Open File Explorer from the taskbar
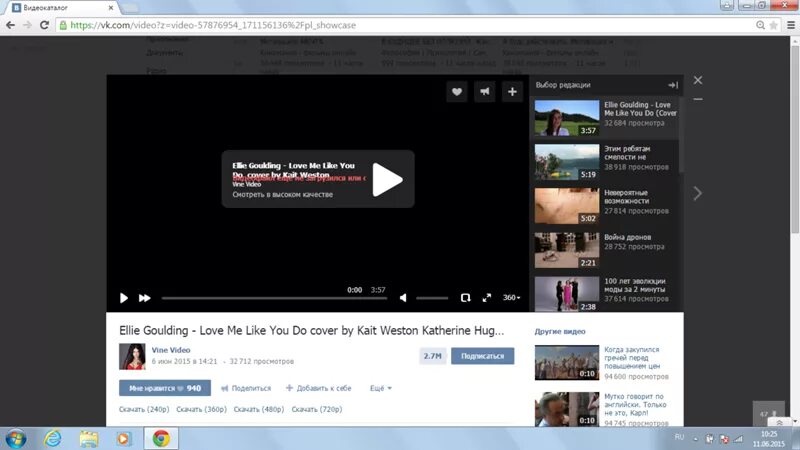This screenshot has height=450, width=800. 89,439
